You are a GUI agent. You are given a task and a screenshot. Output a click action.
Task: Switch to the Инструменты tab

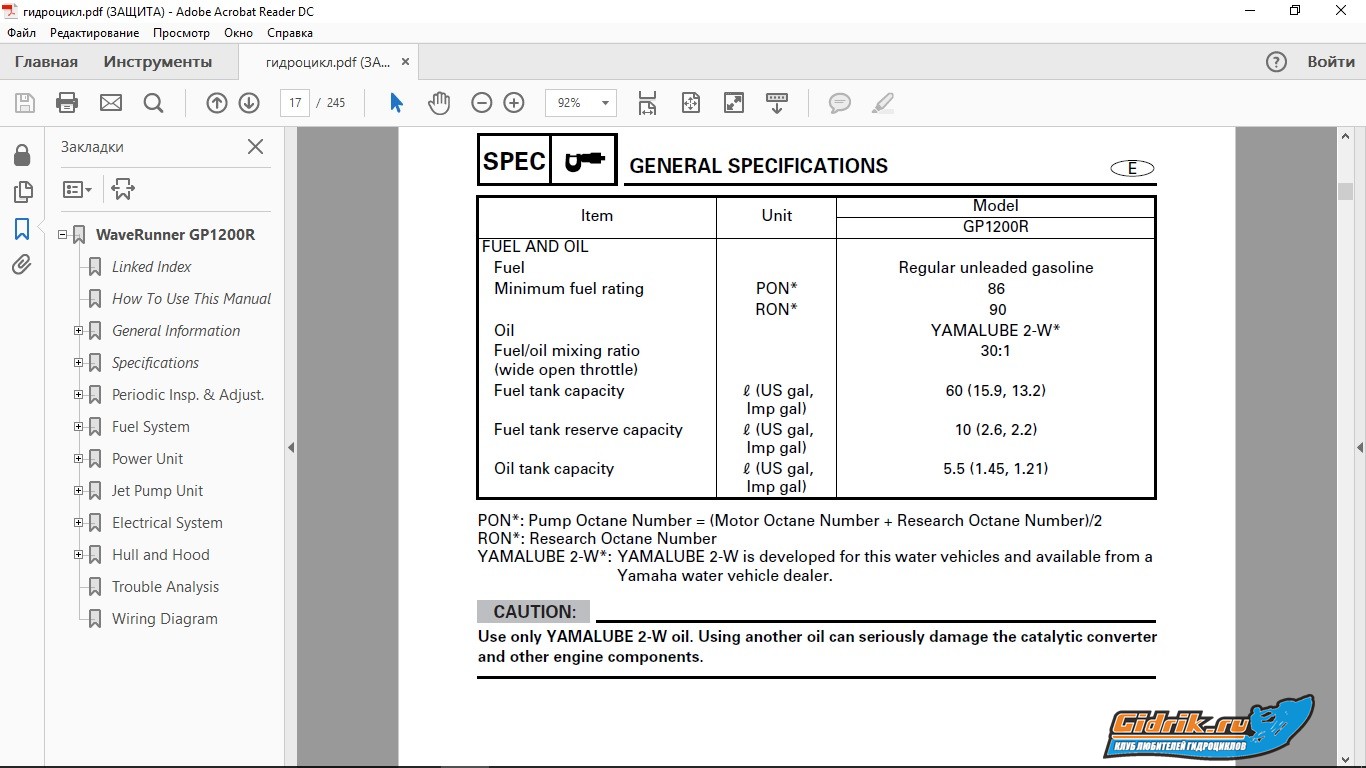click(157, 62)
